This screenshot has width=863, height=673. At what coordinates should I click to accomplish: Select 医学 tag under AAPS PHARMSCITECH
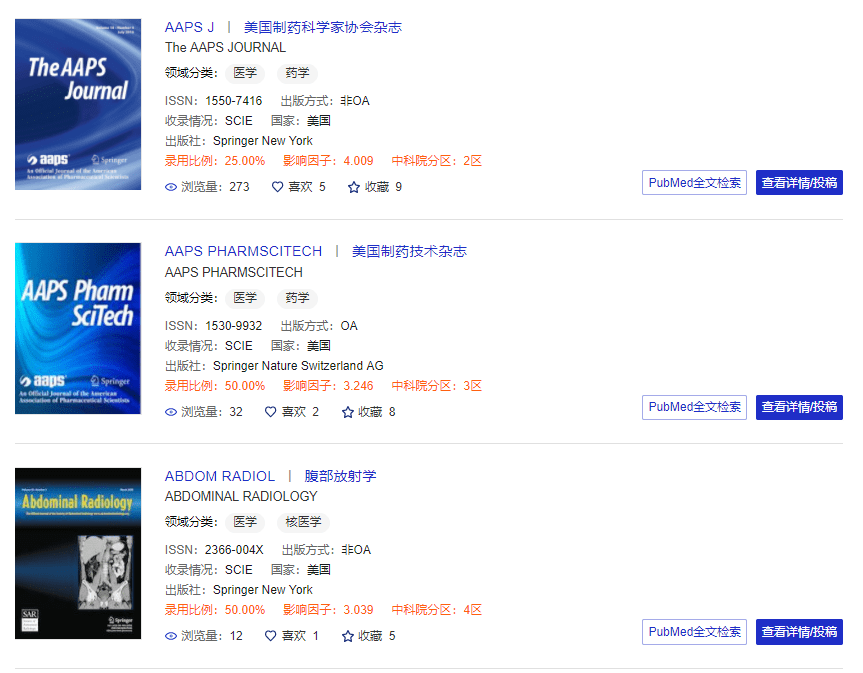pyautogui.click(x=245, y=298)
